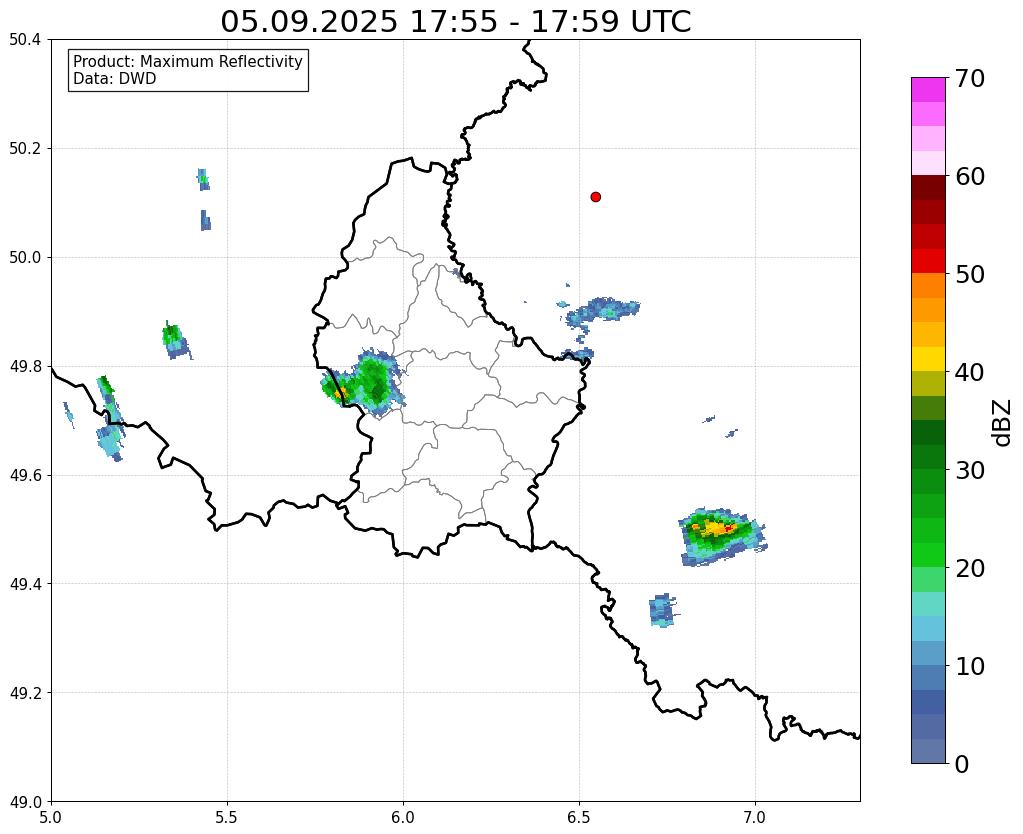Click latitude axis label 50.4
Viewport: 1023px width, 834px height.
click(x=25, y=40)
